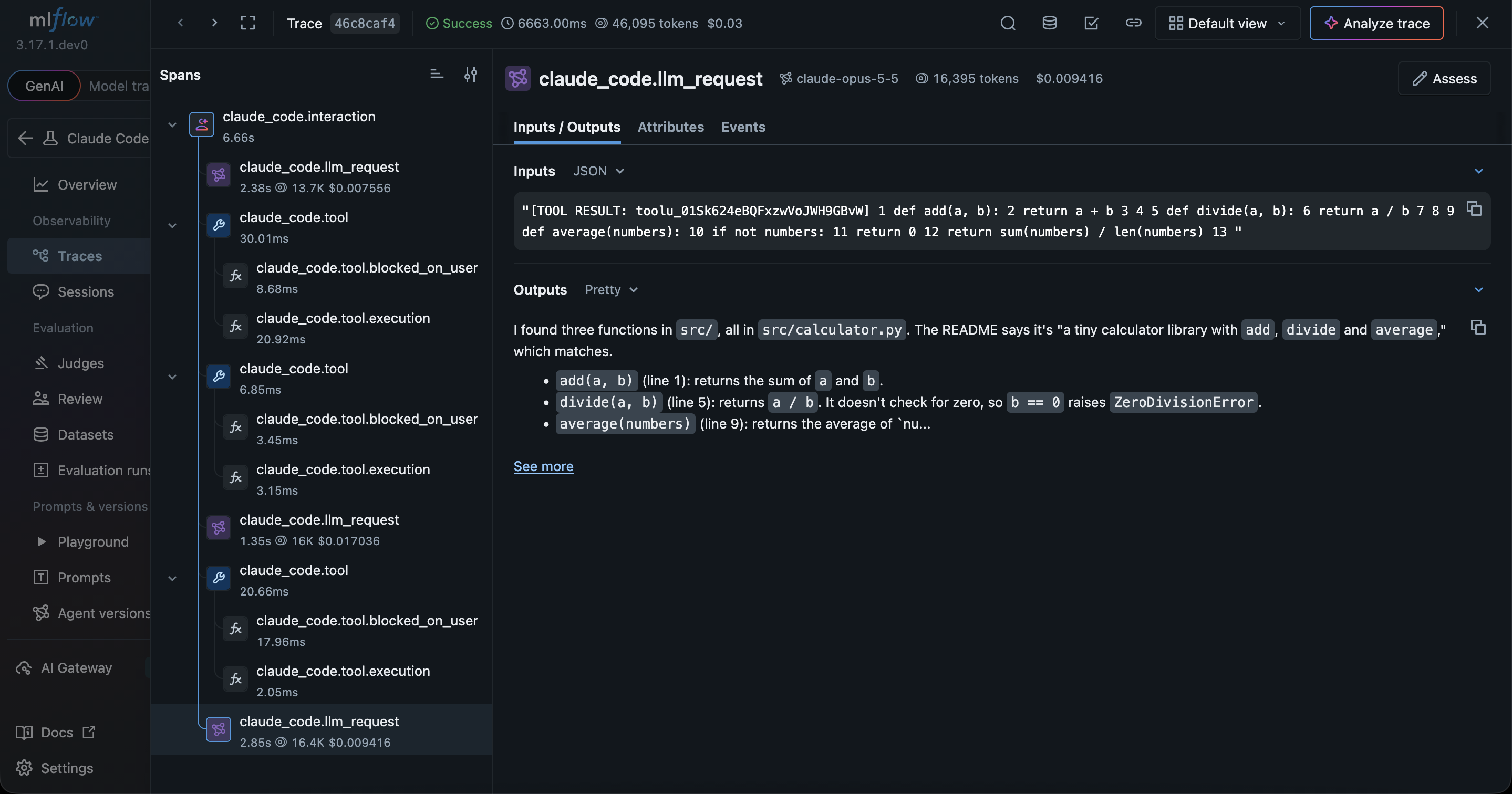Copy the Inputs JSON content
This screenshot has width=1512, height=794.
tap(1474, 209)
